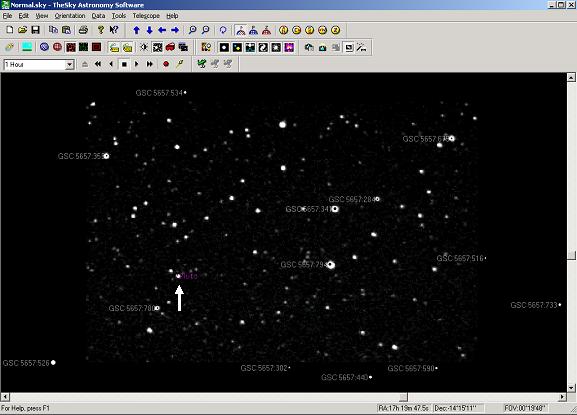Click the Open folder icon
The width and height of the screenshot is (577, 415).
pos(22,30)
